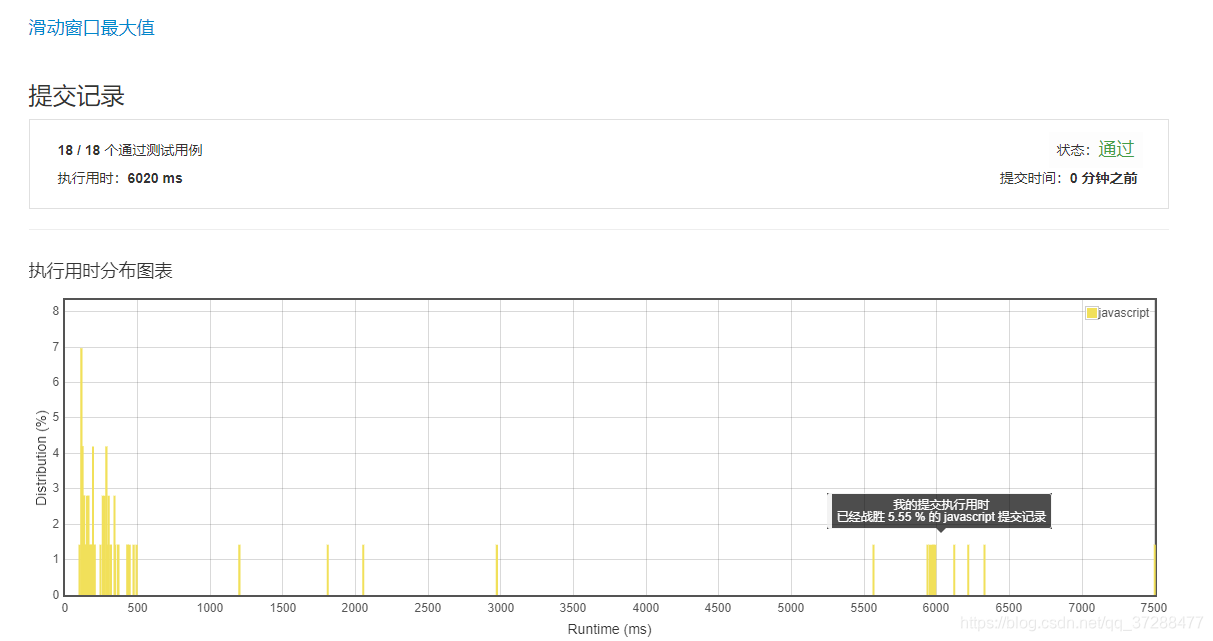Select the 18 / 18 个通过测试用例 text
The image size is (1213, 641).
130,150
